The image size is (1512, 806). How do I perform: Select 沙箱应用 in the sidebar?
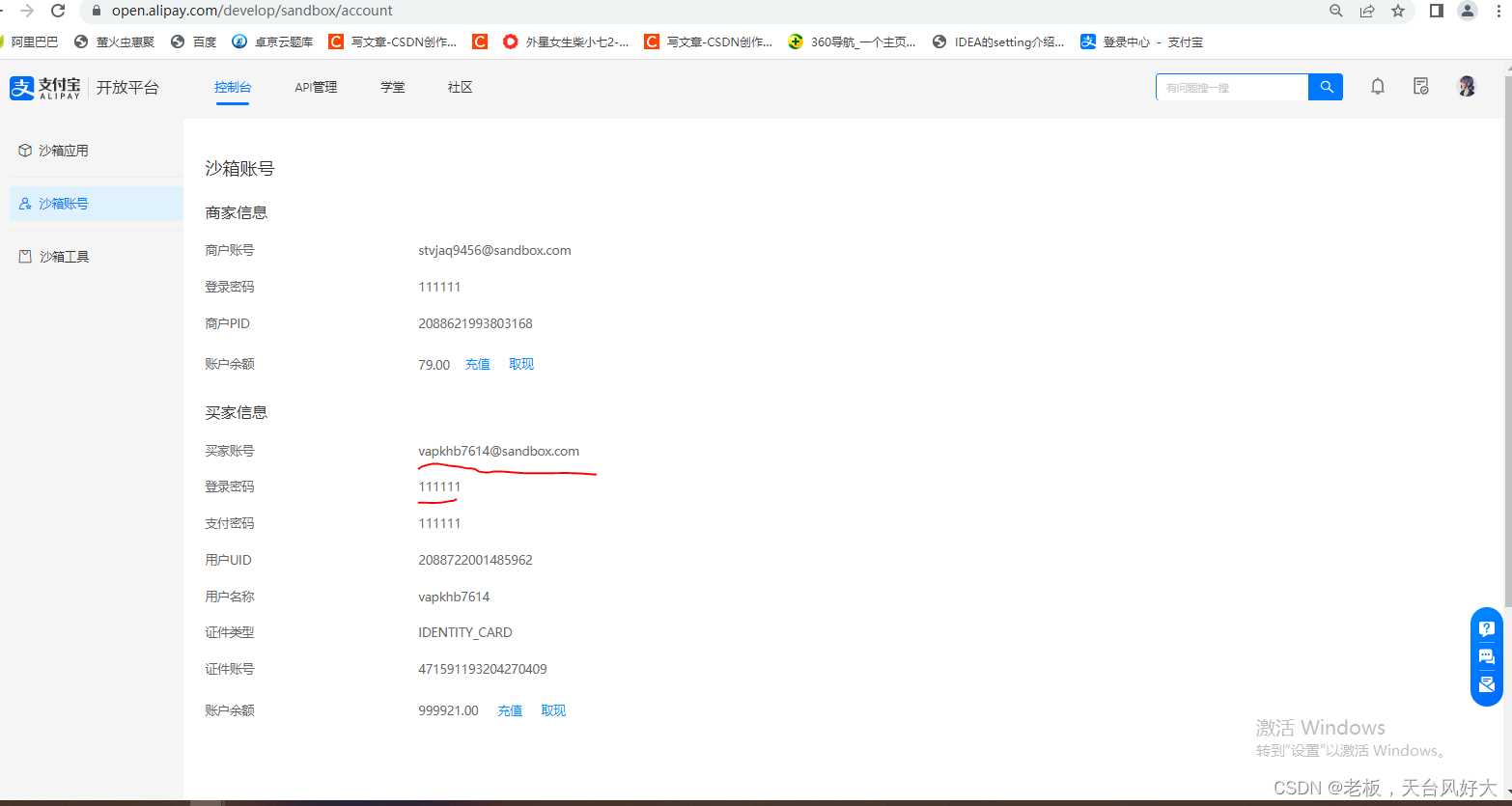[x=96, y=151]
